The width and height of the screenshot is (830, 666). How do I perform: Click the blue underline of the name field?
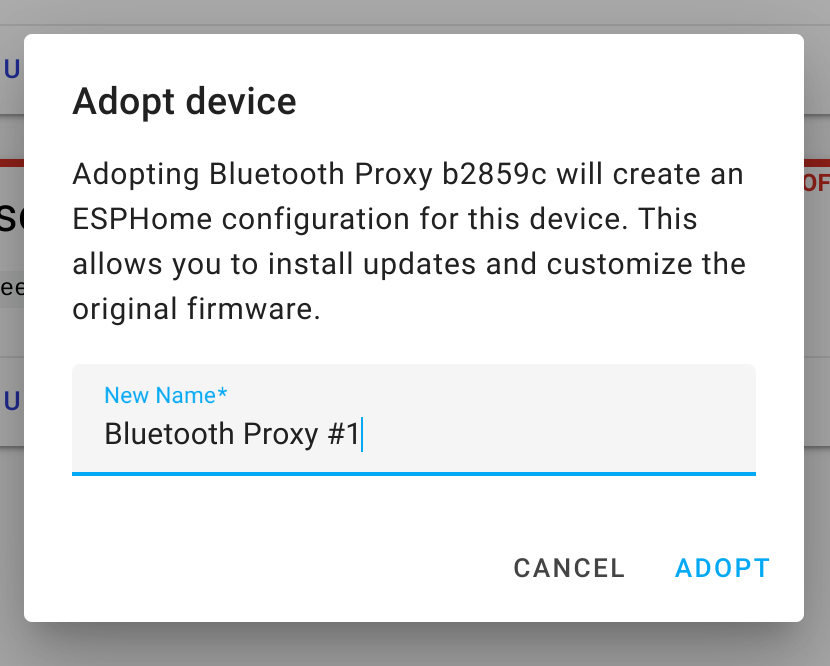tap(414, 474)
